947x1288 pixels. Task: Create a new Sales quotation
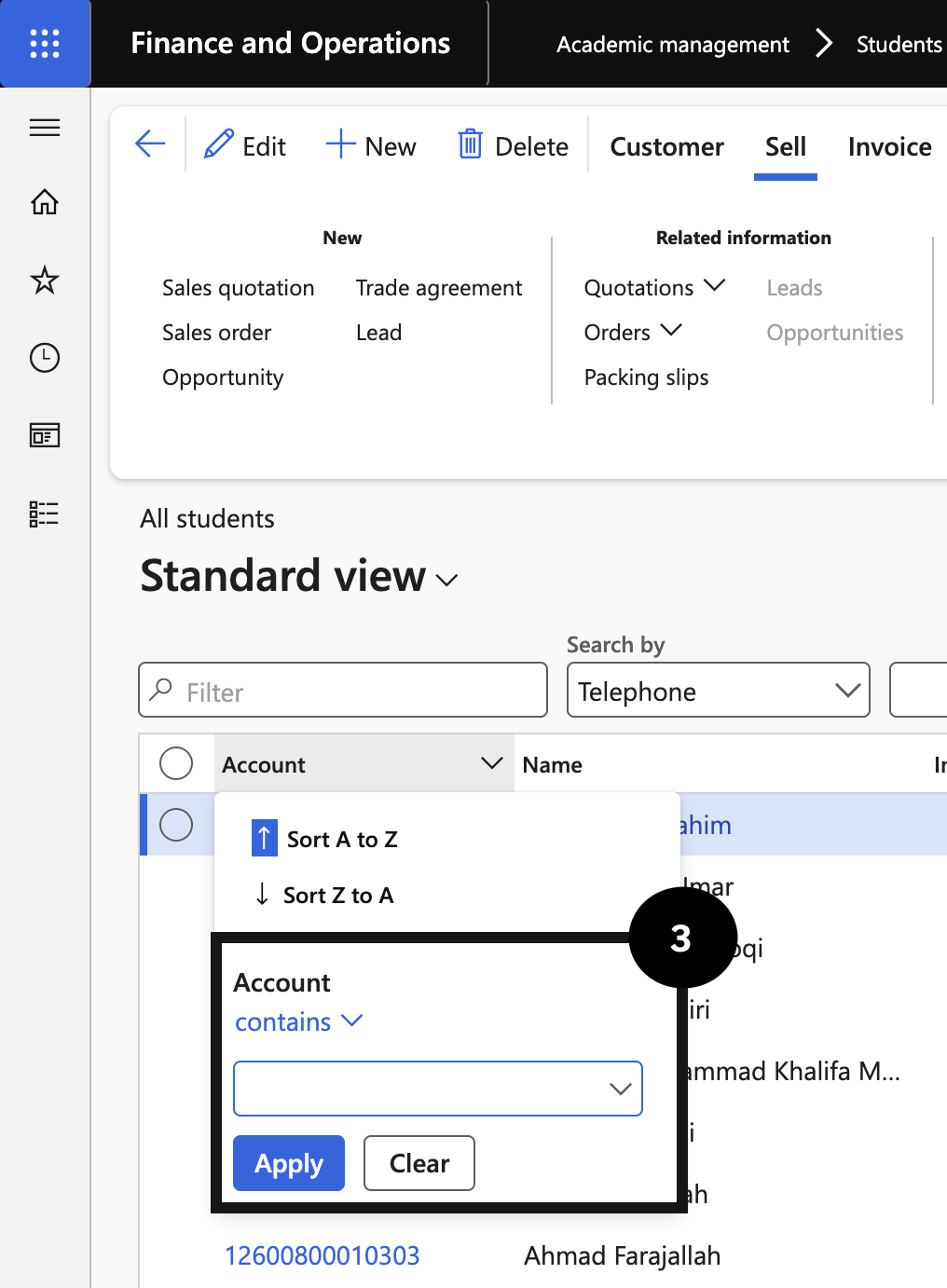click(239, 288)
